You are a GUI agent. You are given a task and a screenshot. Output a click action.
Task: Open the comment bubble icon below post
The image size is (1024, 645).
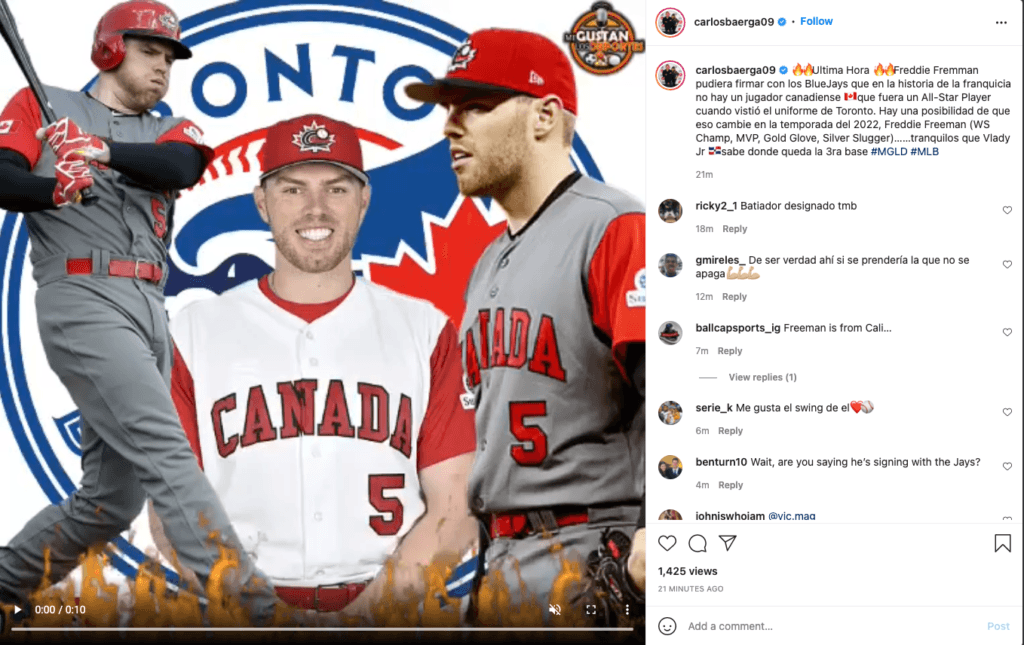pyautogui.click(x=697, y=543)
